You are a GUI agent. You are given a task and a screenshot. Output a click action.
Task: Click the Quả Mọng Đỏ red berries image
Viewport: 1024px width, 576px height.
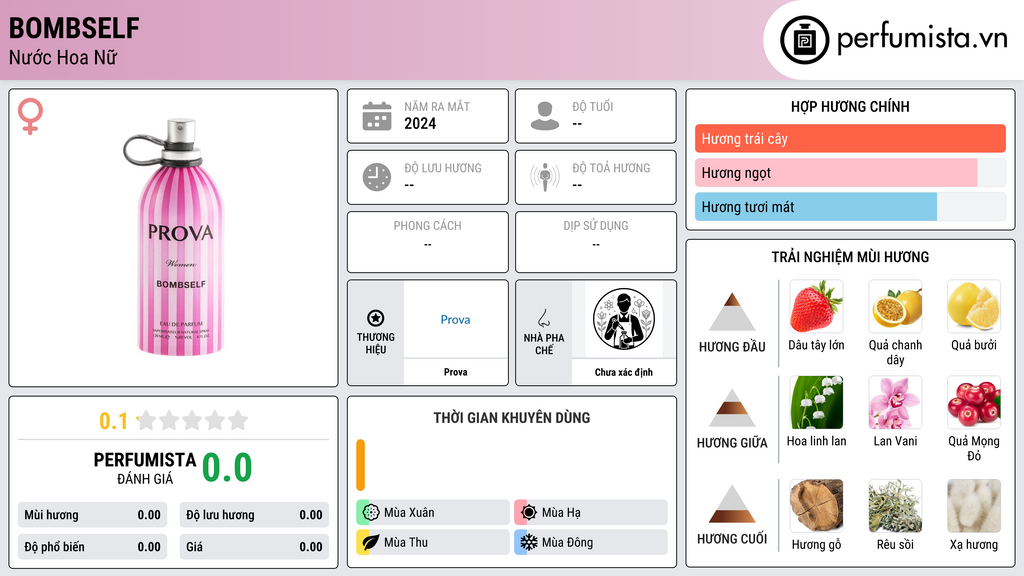coord(974,402)
